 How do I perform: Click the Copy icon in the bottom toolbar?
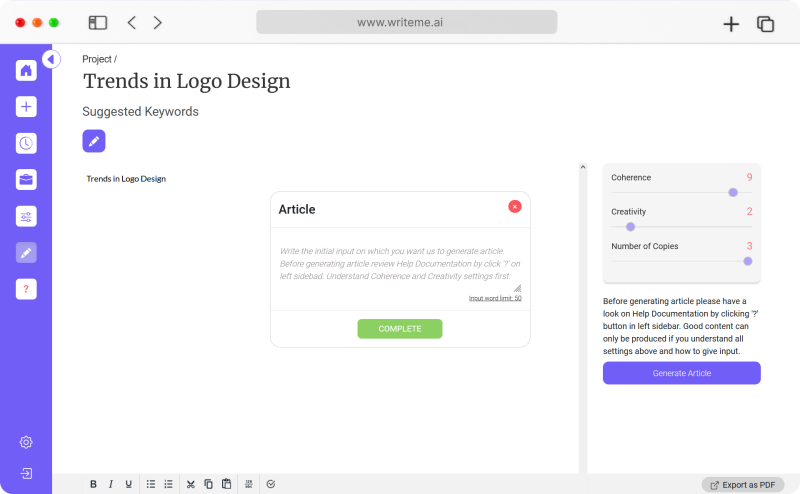208,484
